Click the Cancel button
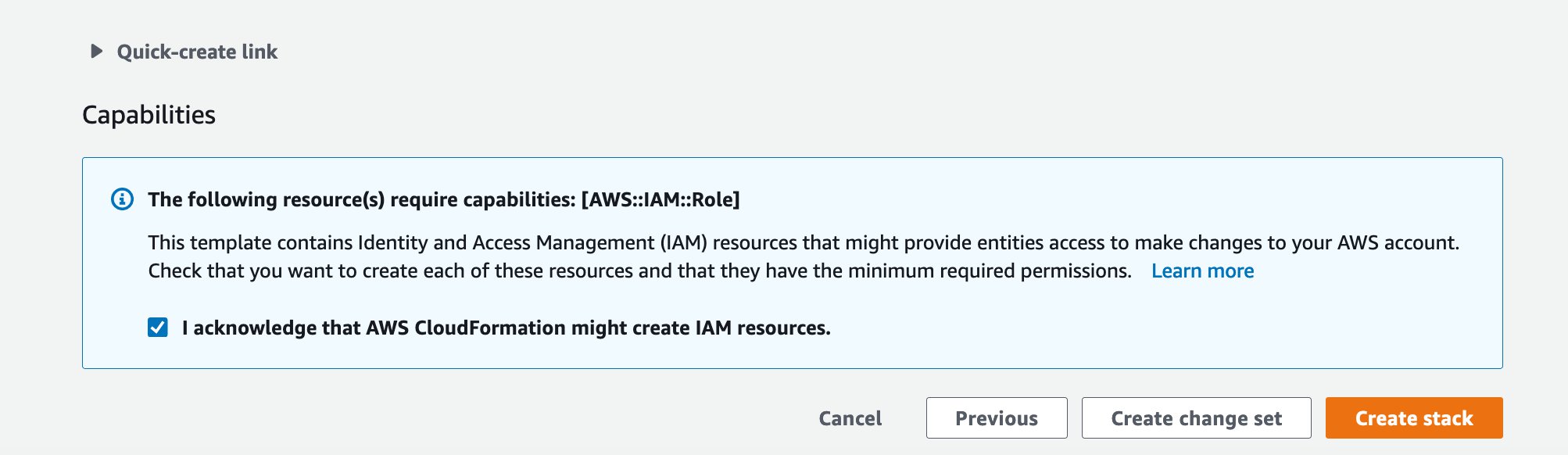The width and height of the screenshot is (1568, 455). click(x=850, y=418)
